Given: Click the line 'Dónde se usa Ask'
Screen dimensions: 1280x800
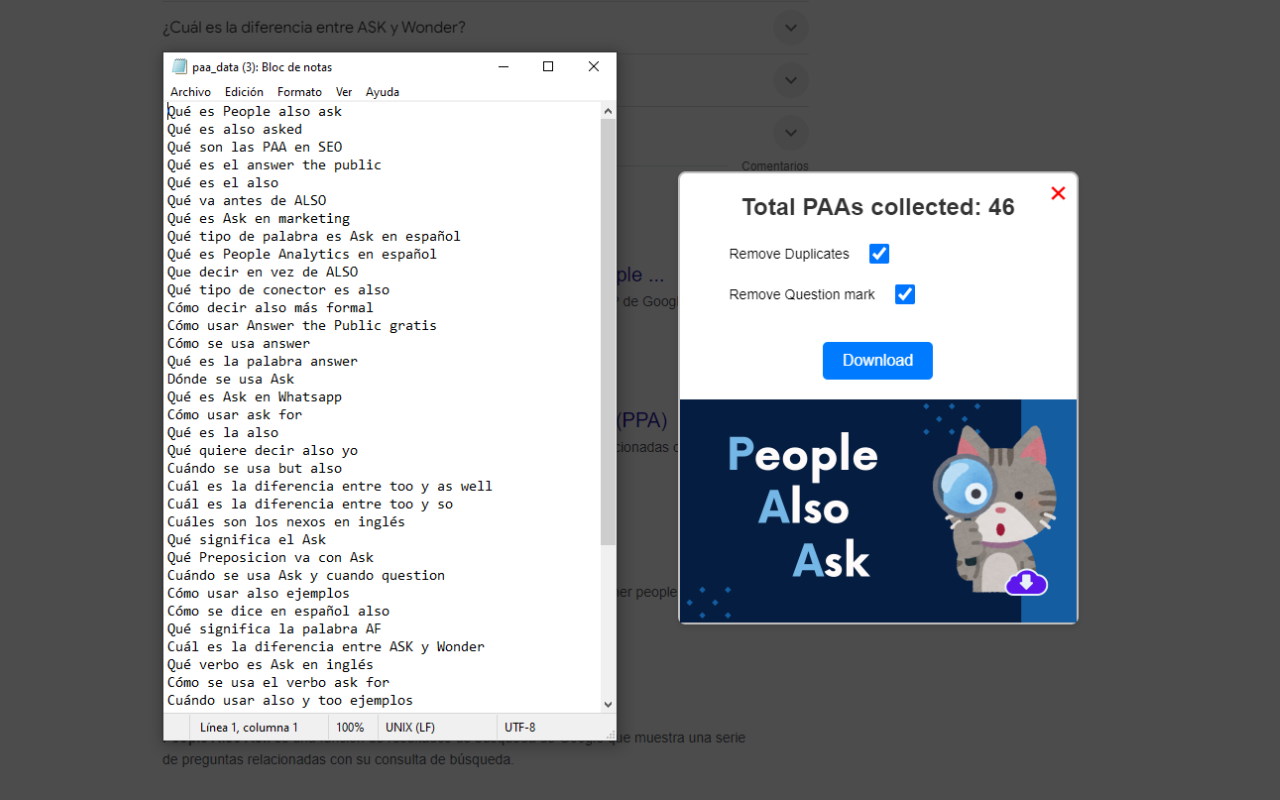Looking at the screenshot, I should (231, 379).
